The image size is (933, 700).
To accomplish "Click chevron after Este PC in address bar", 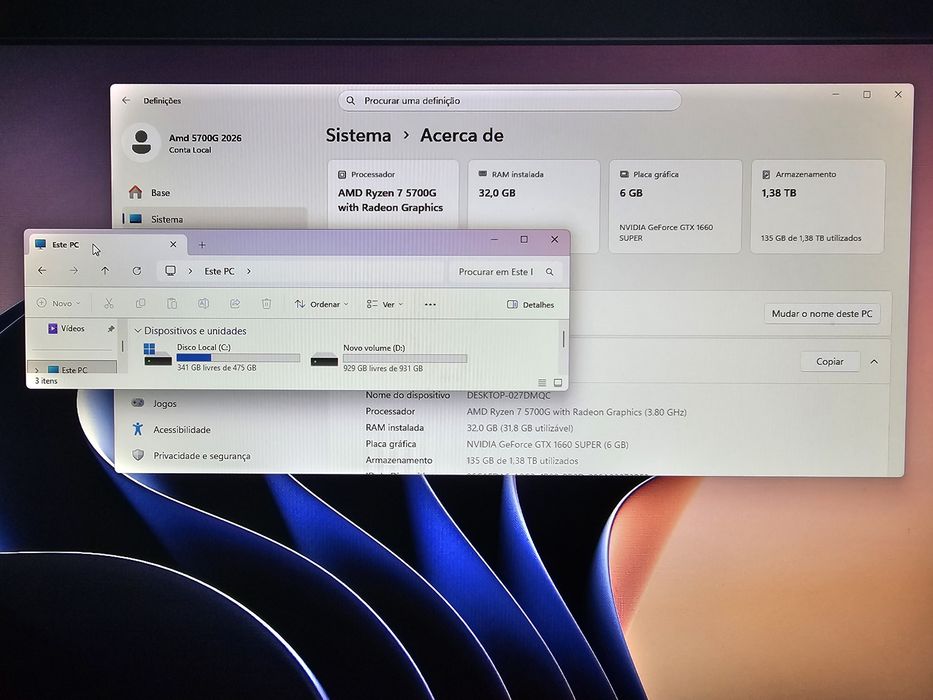I will point(249,271).
